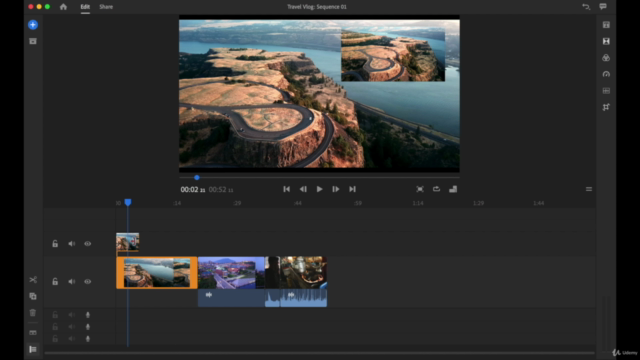This screenshot has height=360, width=640.
Task: Lock the first audio track
Action: click(x=55, y=315)
